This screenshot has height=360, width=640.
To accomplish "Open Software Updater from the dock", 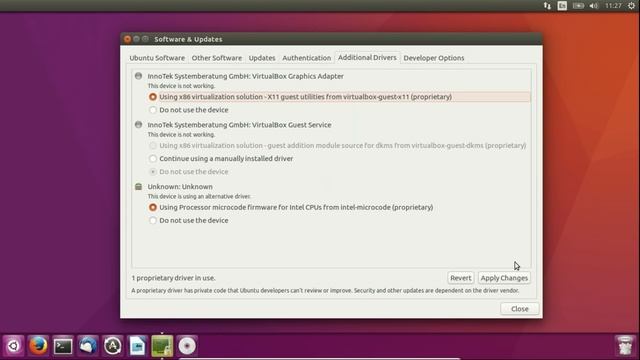I will pyautogui.click(x=113, y=346).
